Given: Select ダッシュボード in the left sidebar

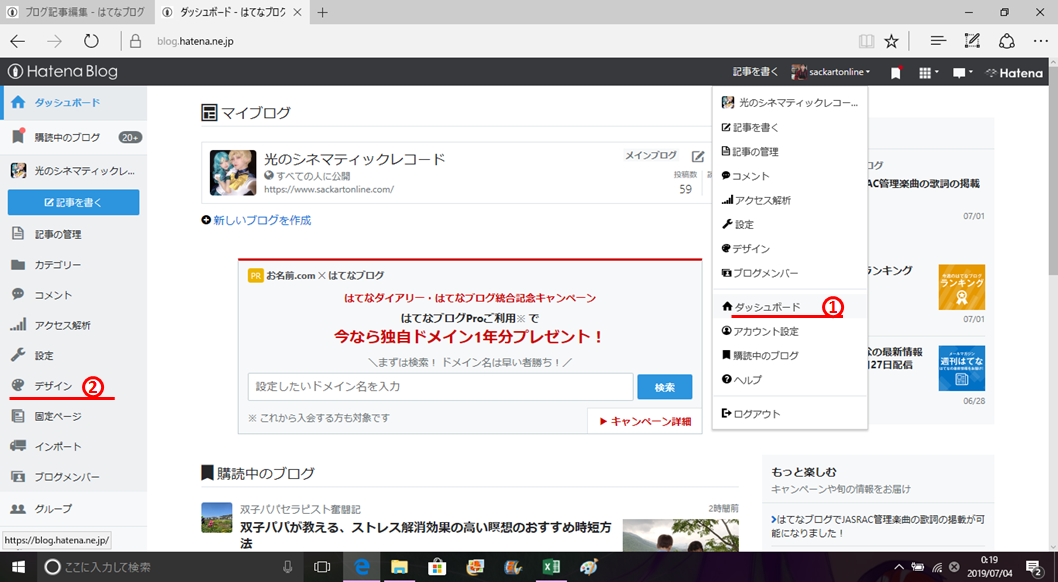Looking at the screenshot, I should [x=74, y=103].
